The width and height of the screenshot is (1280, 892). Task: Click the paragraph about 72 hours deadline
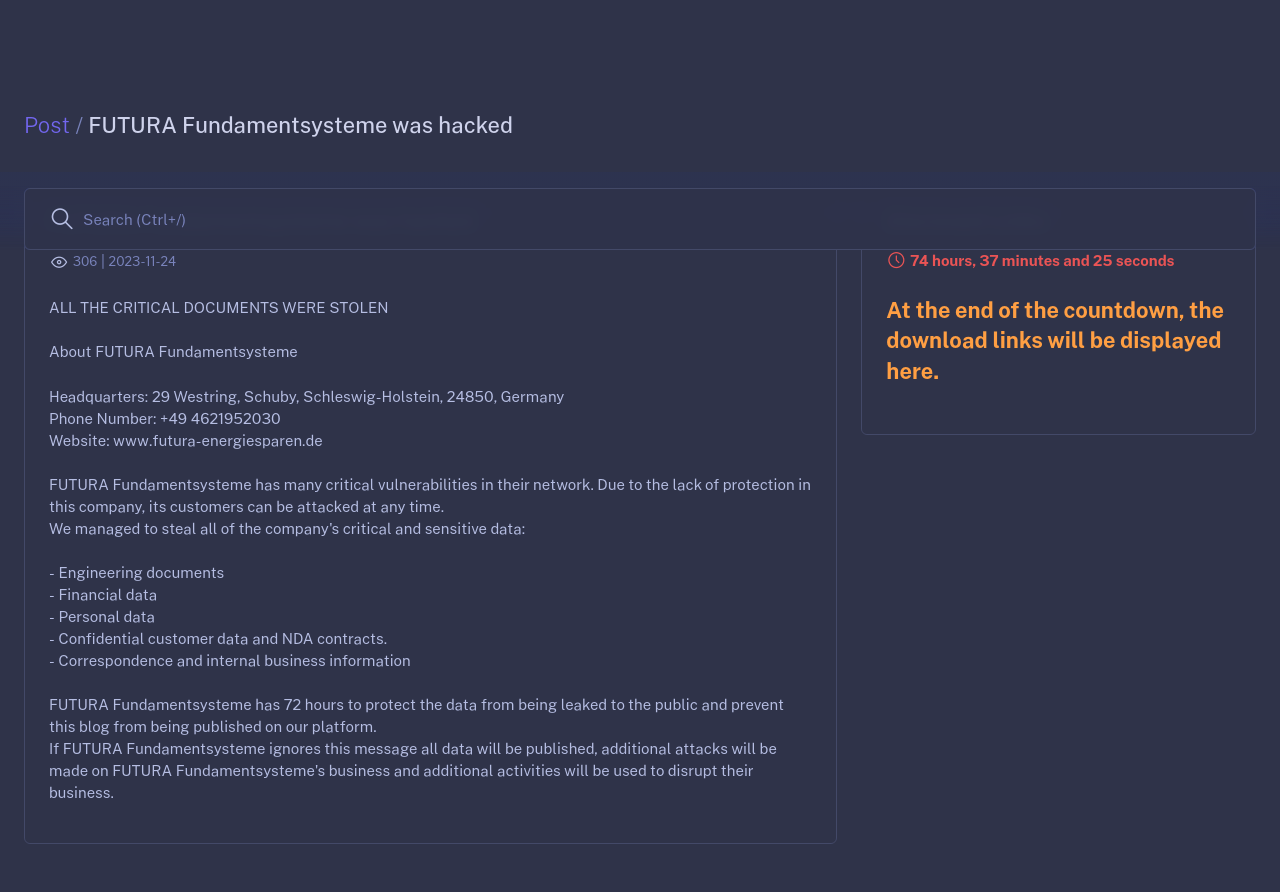[417, 715]
